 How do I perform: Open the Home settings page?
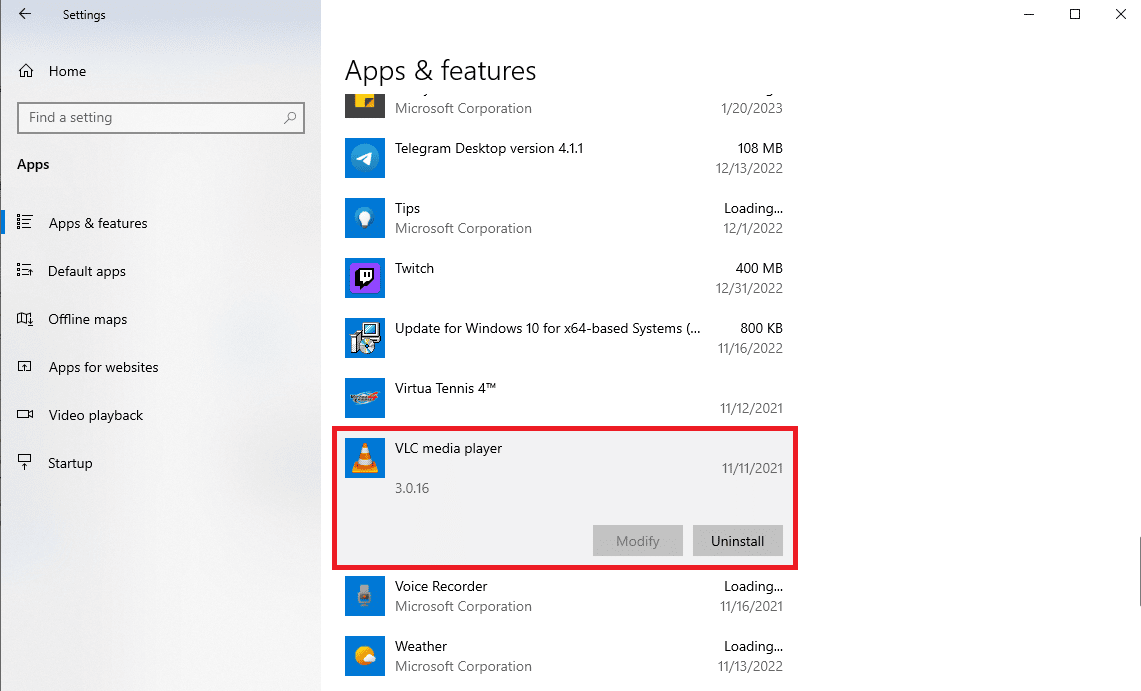[68, 71]
